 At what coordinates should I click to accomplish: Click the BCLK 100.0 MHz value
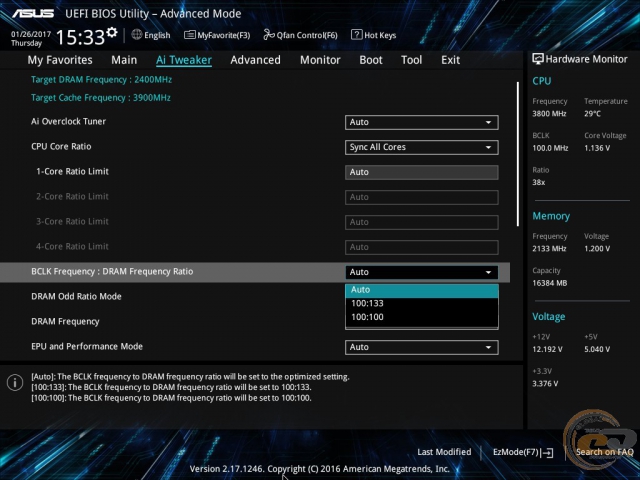coord(550,148)
